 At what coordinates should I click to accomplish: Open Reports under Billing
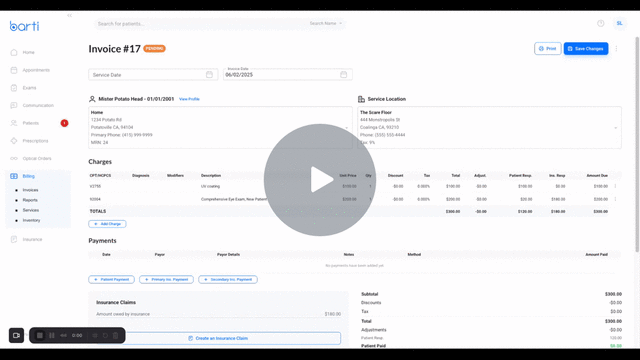pyautogui.click(x=30, y=200)
